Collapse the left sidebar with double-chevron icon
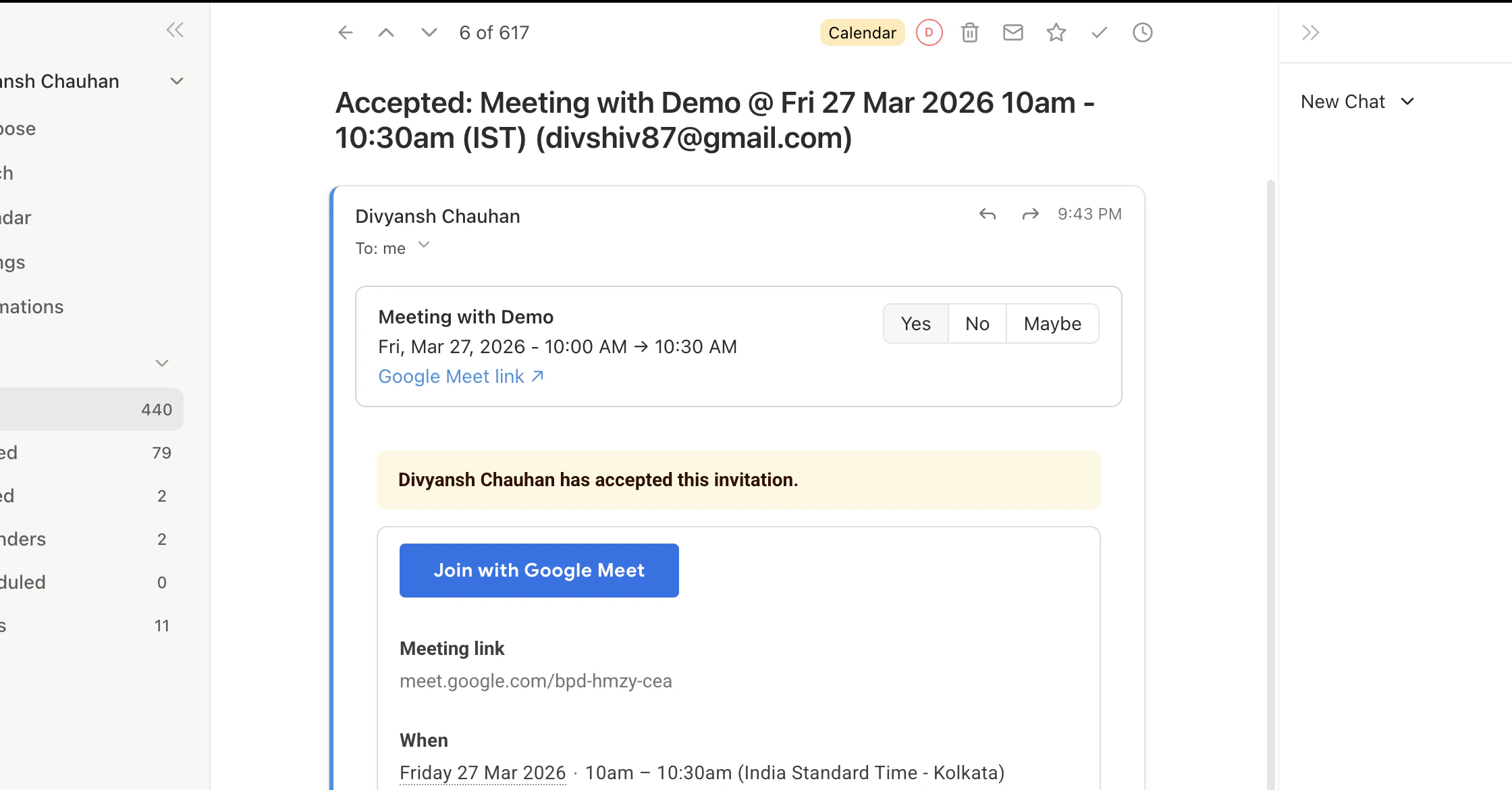This screenshot has width=1512, height=790. [x=175, y=30]
